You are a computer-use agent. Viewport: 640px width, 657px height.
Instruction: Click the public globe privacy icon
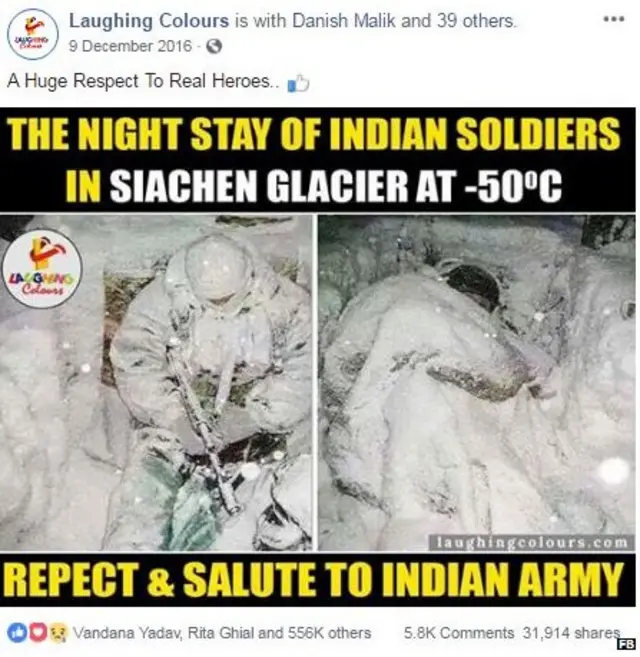click(x=214, y=46)
